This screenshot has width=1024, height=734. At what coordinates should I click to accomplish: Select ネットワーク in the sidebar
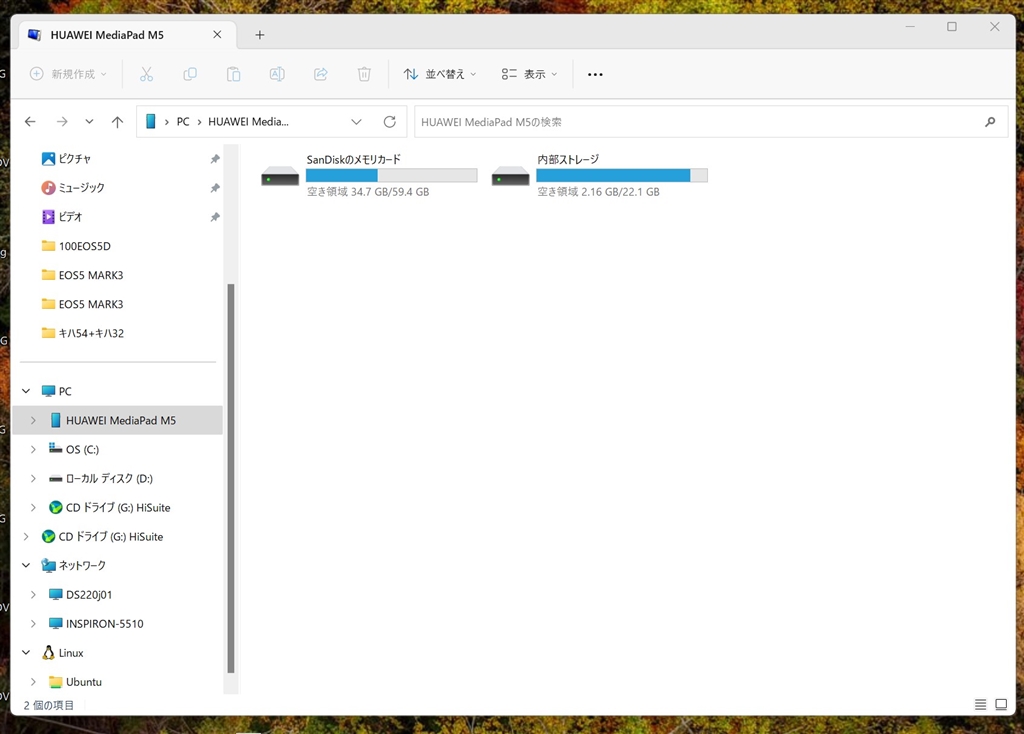(x=82, y=566)
